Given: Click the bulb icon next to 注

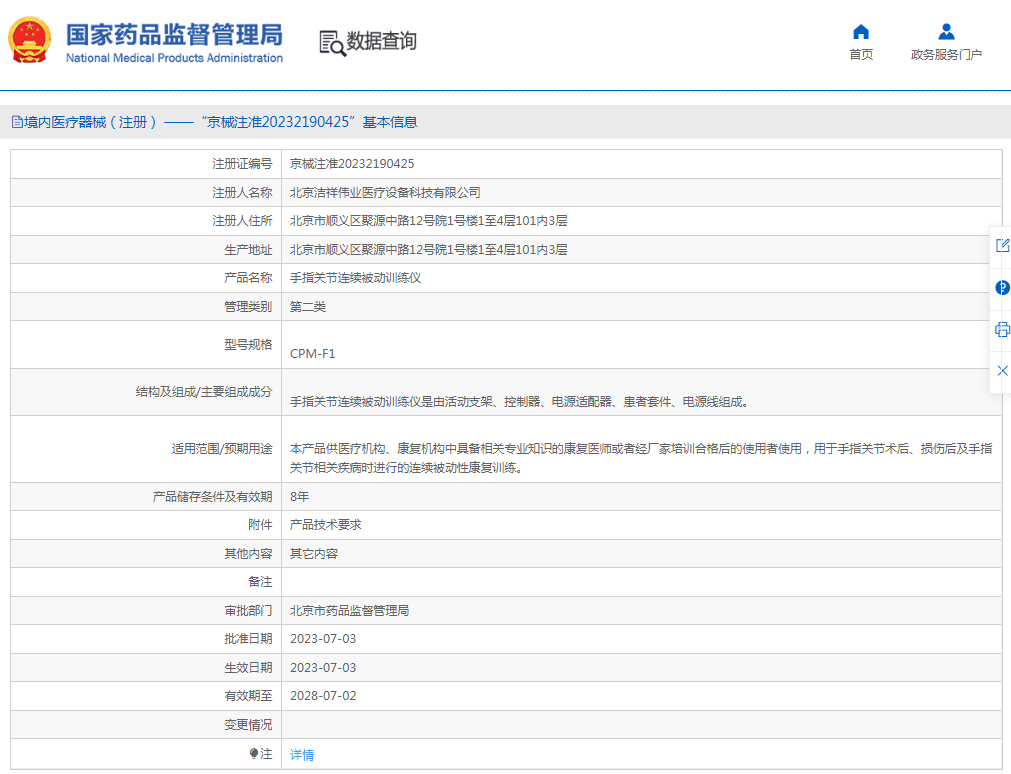Looking at the screenshot, I should (x=254, y=753).
